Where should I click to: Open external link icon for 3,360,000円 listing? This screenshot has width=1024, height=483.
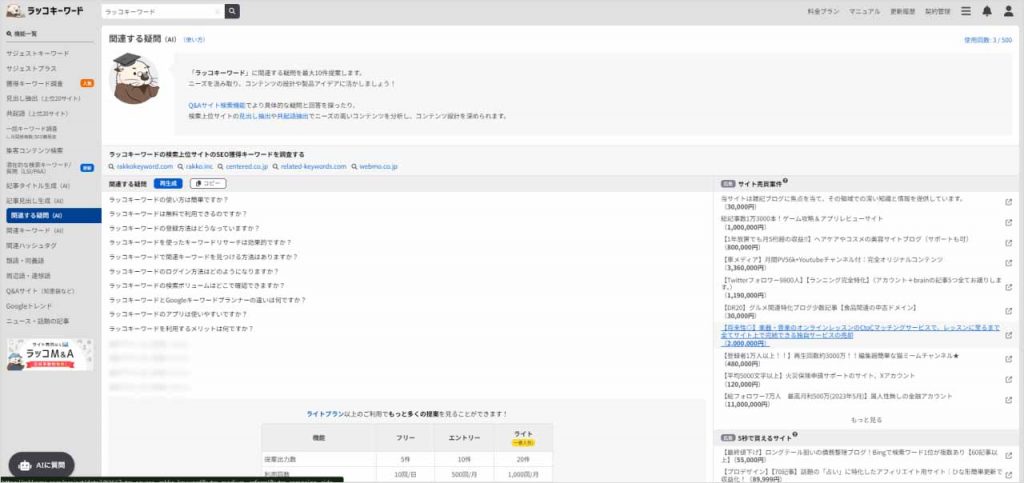(x=1008, y=263)
